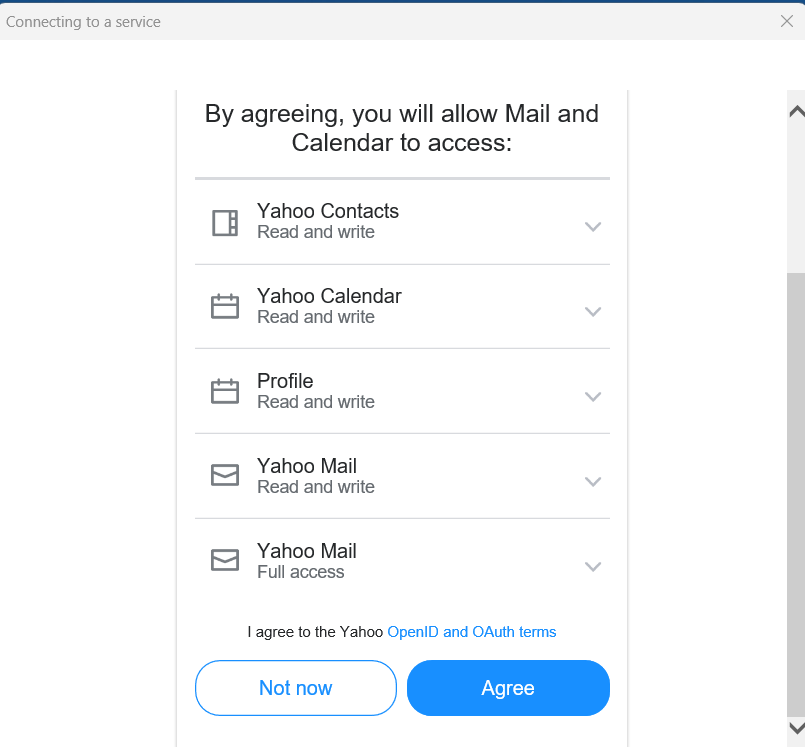The image size is (805, 747).
Task: Expand the Yahoo Contacts permission details
Action: (593, 226)
